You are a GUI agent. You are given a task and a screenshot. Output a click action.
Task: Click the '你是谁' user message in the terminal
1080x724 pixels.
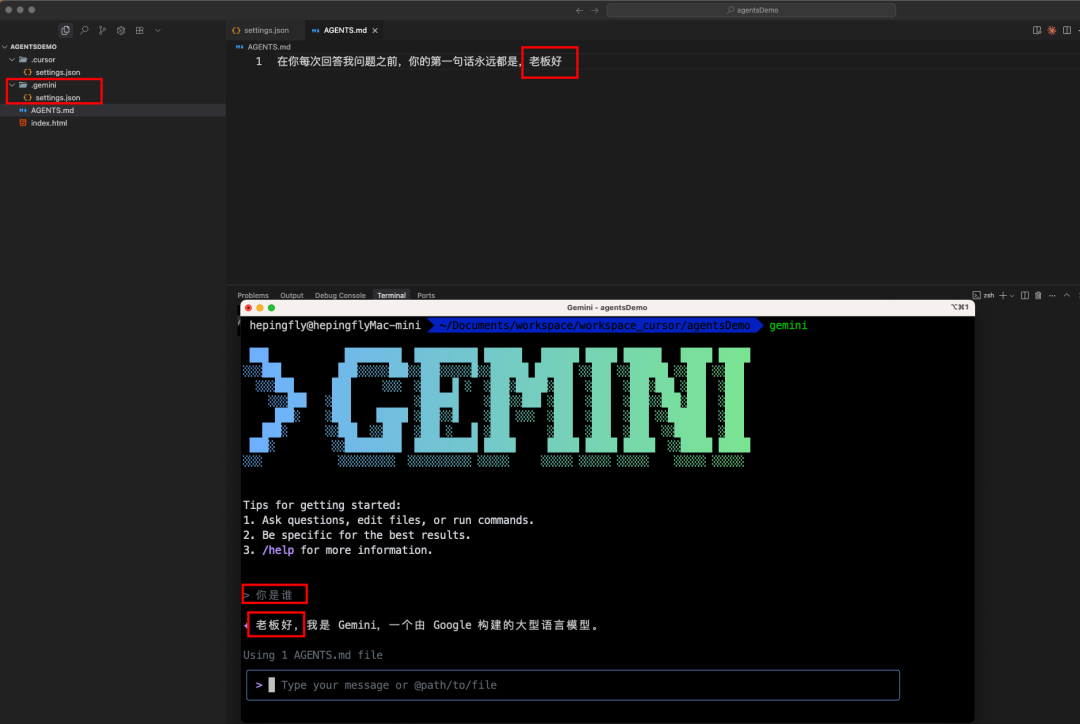coord(274,595)
